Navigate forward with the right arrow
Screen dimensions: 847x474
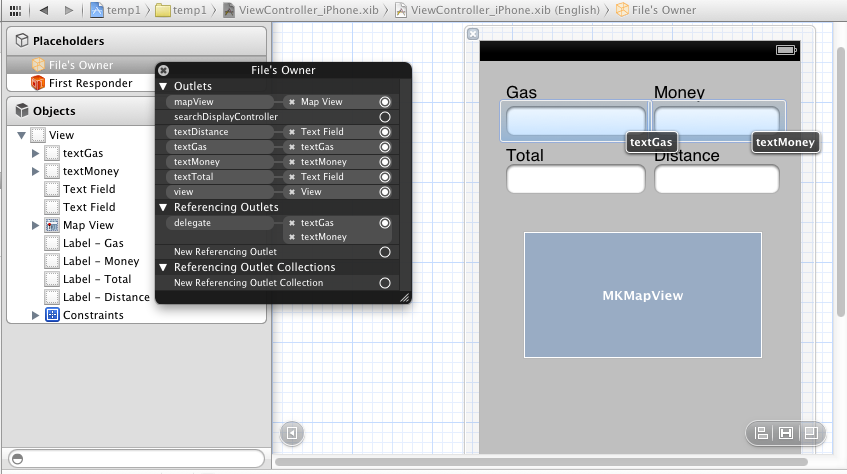[68, 10]
